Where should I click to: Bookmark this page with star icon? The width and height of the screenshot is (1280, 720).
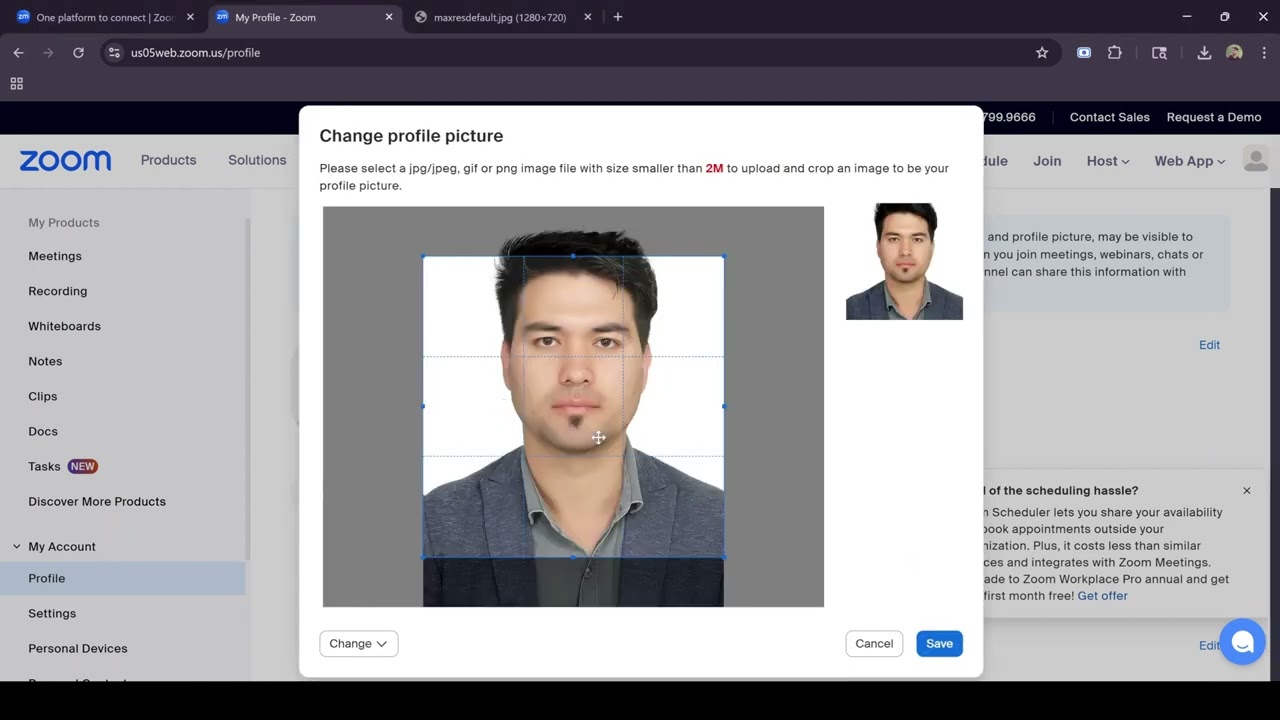[x=1042, y=53]
